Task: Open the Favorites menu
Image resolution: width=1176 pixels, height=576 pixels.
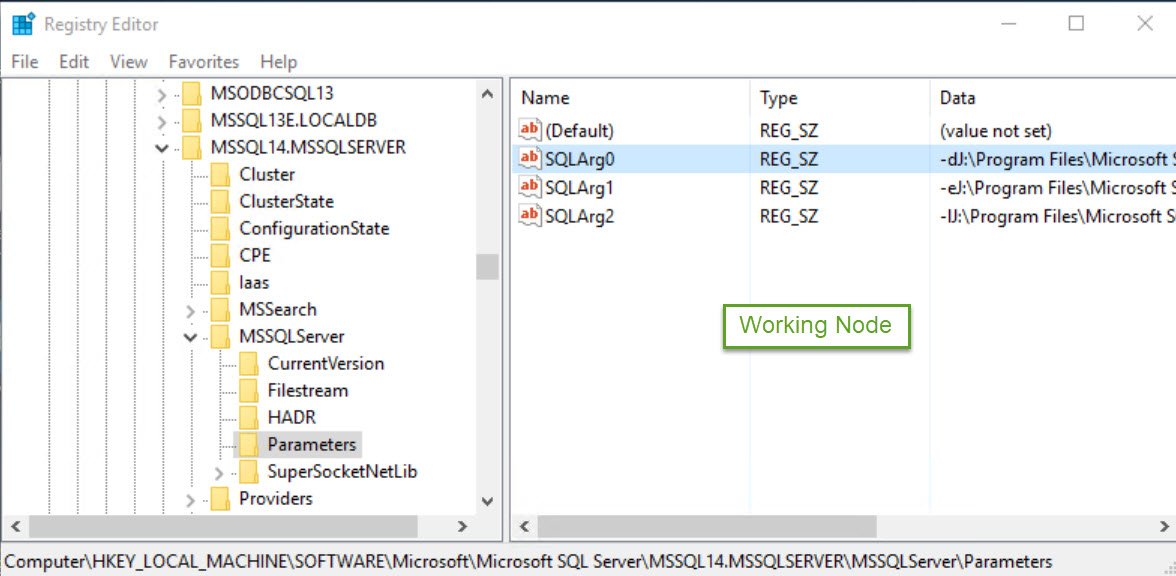Action: [203, 62]
